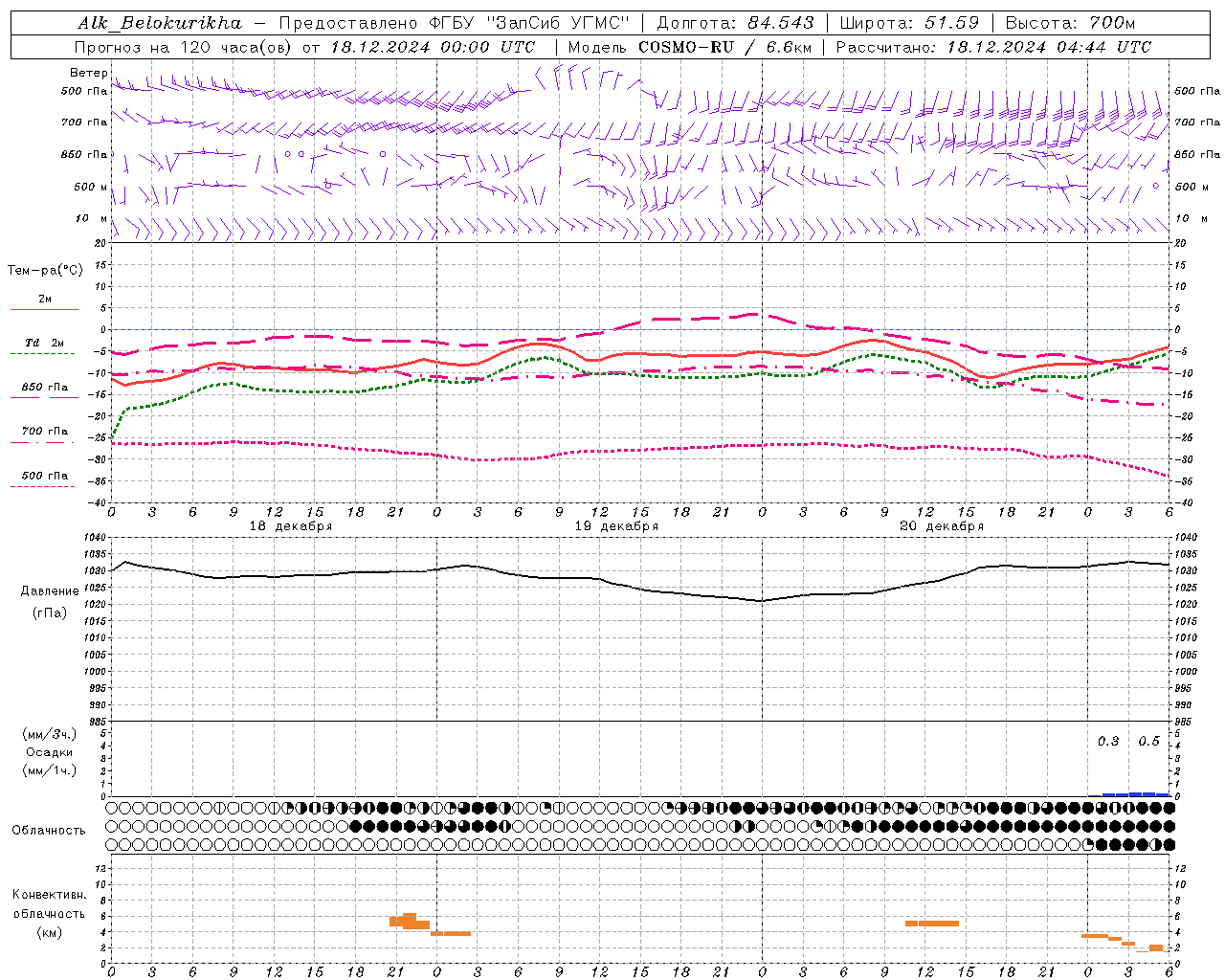Click the 'Тем-ра(°C)' temperature label

click(x=45, y=271)
